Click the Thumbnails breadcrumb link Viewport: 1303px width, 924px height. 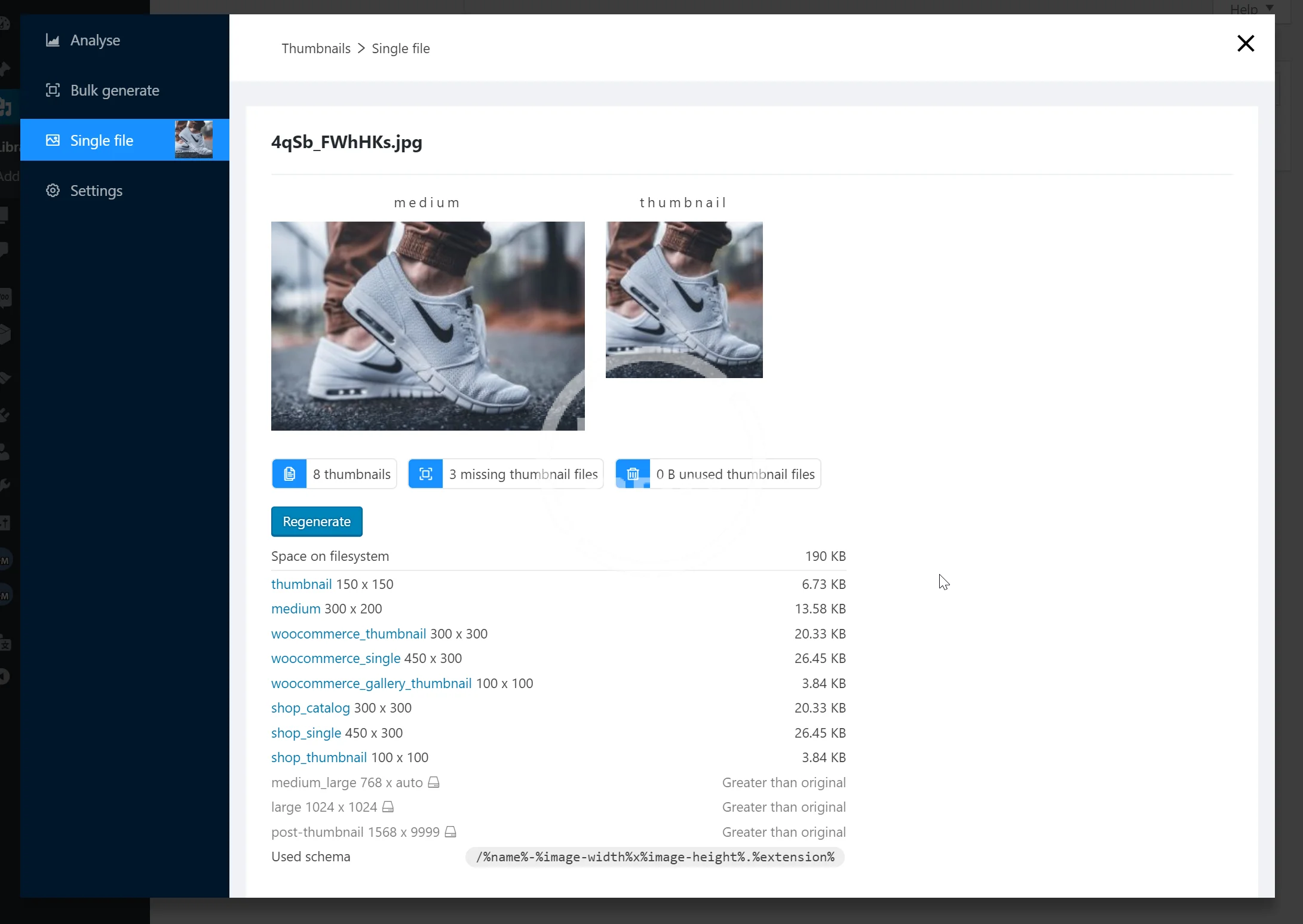coord(316,48)
